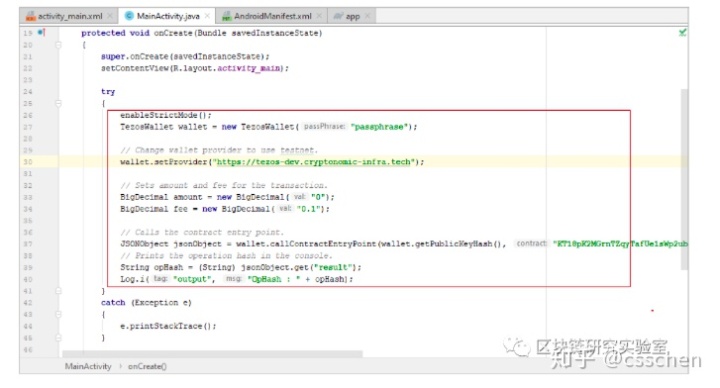Click the try keyword
The height and width of the screenshot is (388, 720).
pyautogui.click(x=108, y=92)
